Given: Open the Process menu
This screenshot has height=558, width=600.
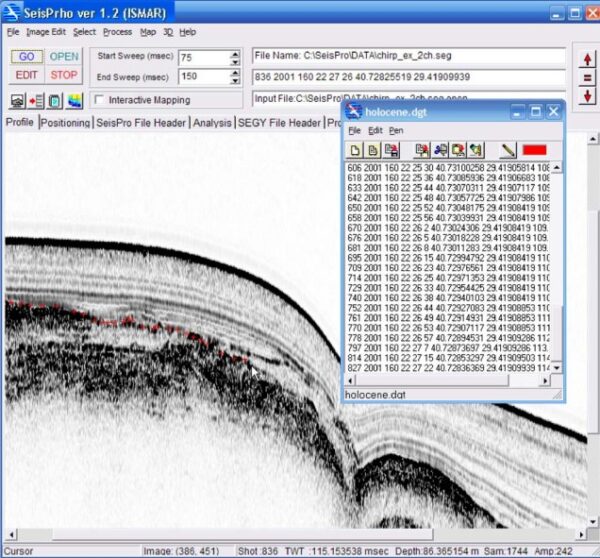Looking at the screenshot, I should point(117,32).
